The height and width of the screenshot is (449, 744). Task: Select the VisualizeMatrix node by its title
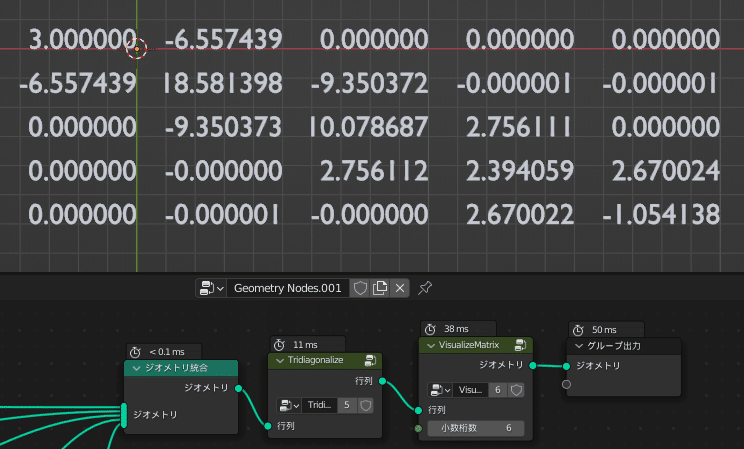469,345
